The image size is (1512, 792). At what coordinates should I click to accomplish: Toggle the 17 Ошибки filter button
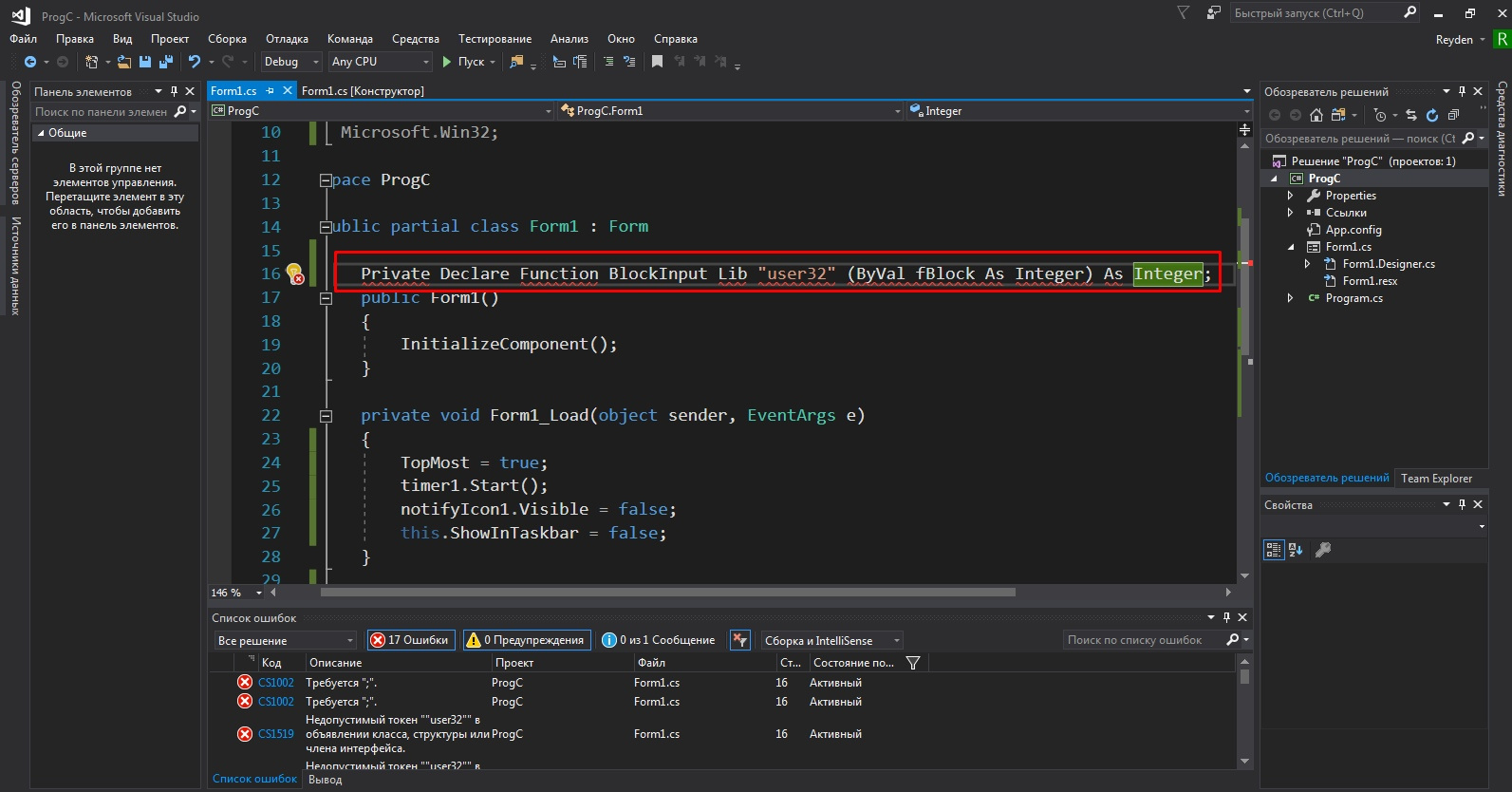tap(411, 640)
